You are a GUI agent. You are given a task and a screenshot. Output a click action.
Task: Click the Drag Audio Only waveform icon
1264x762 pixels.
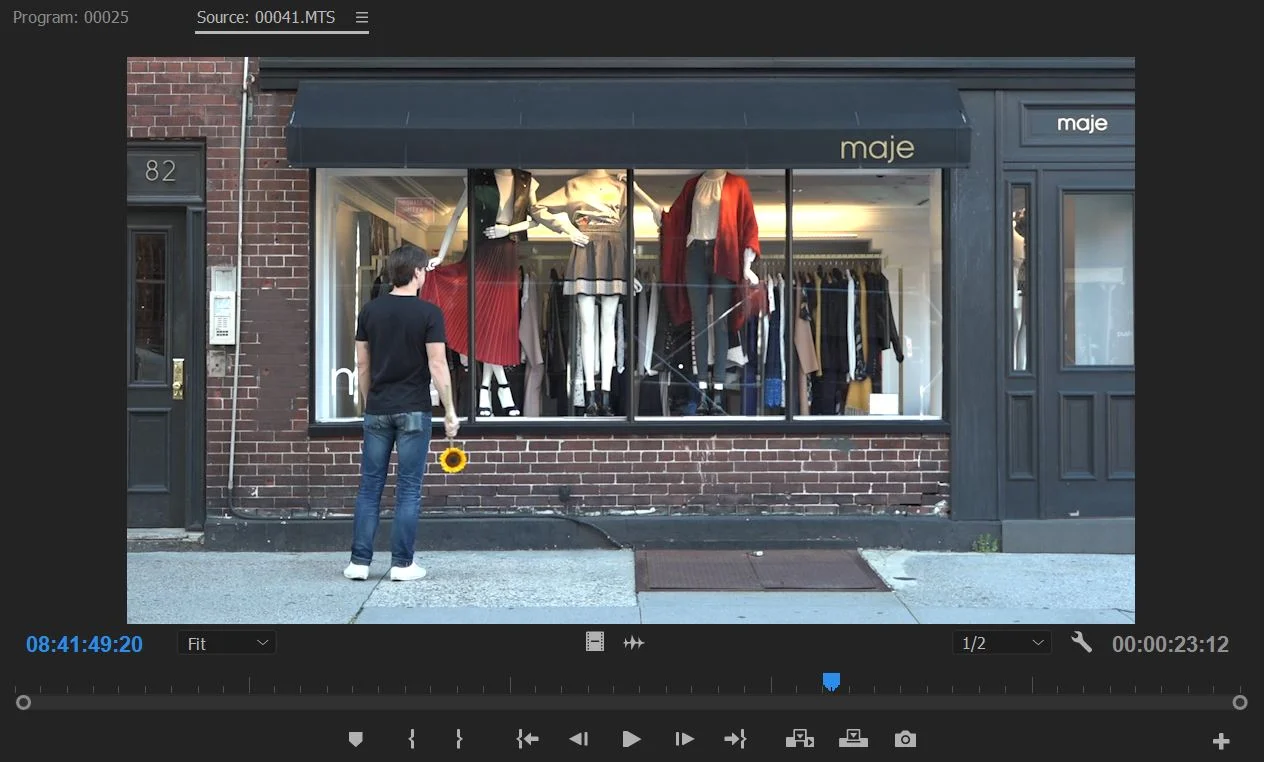(x=634, y=643)
